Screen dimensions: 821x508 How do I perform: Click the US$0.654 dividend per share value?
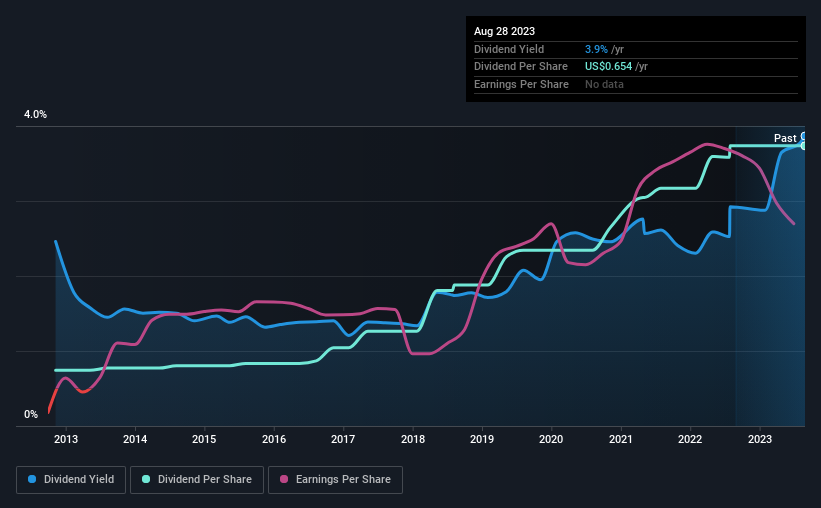tap(608, 67)
